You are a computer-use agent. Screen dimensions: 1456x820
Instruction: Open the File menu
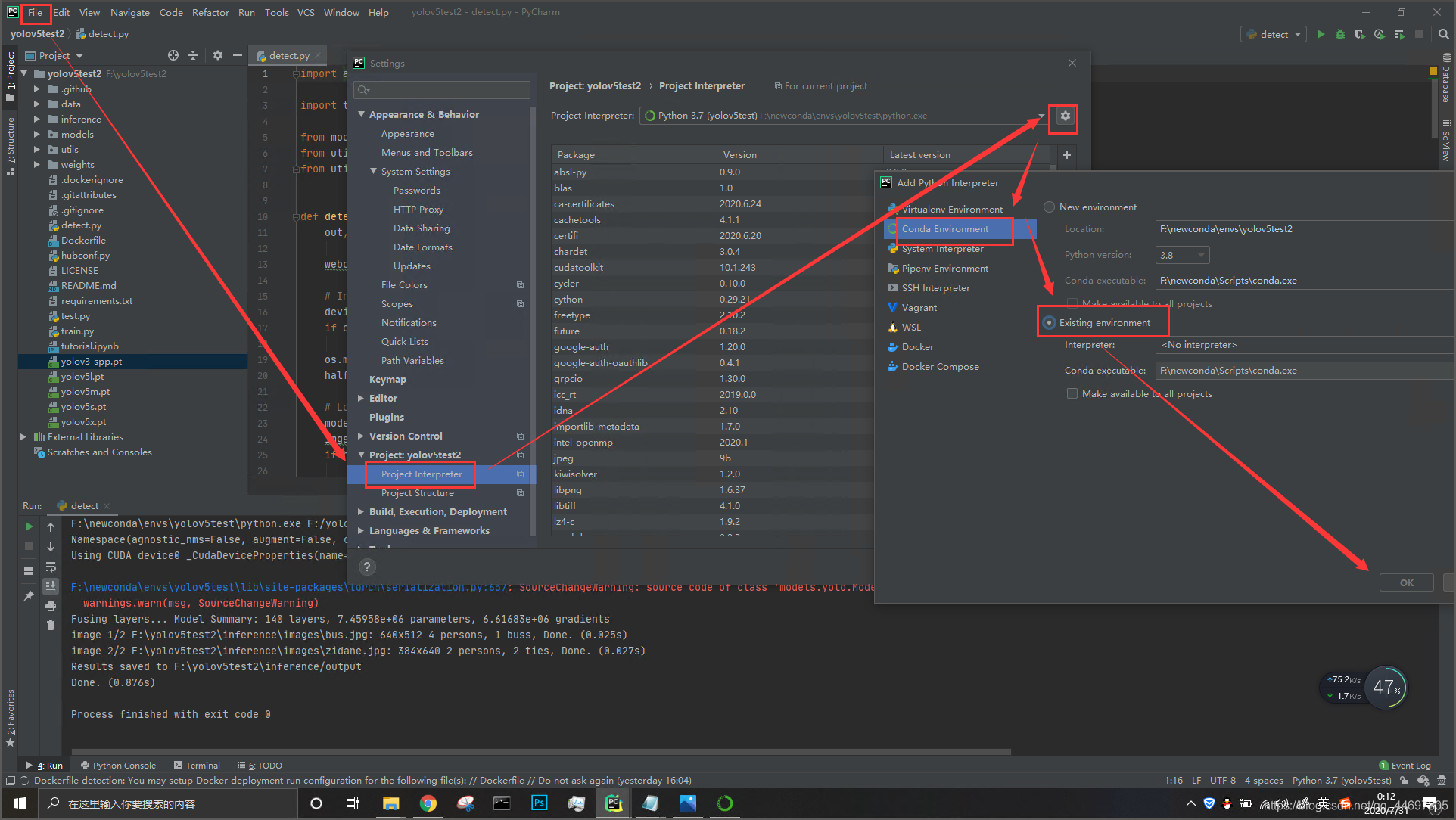coord(35,12)
